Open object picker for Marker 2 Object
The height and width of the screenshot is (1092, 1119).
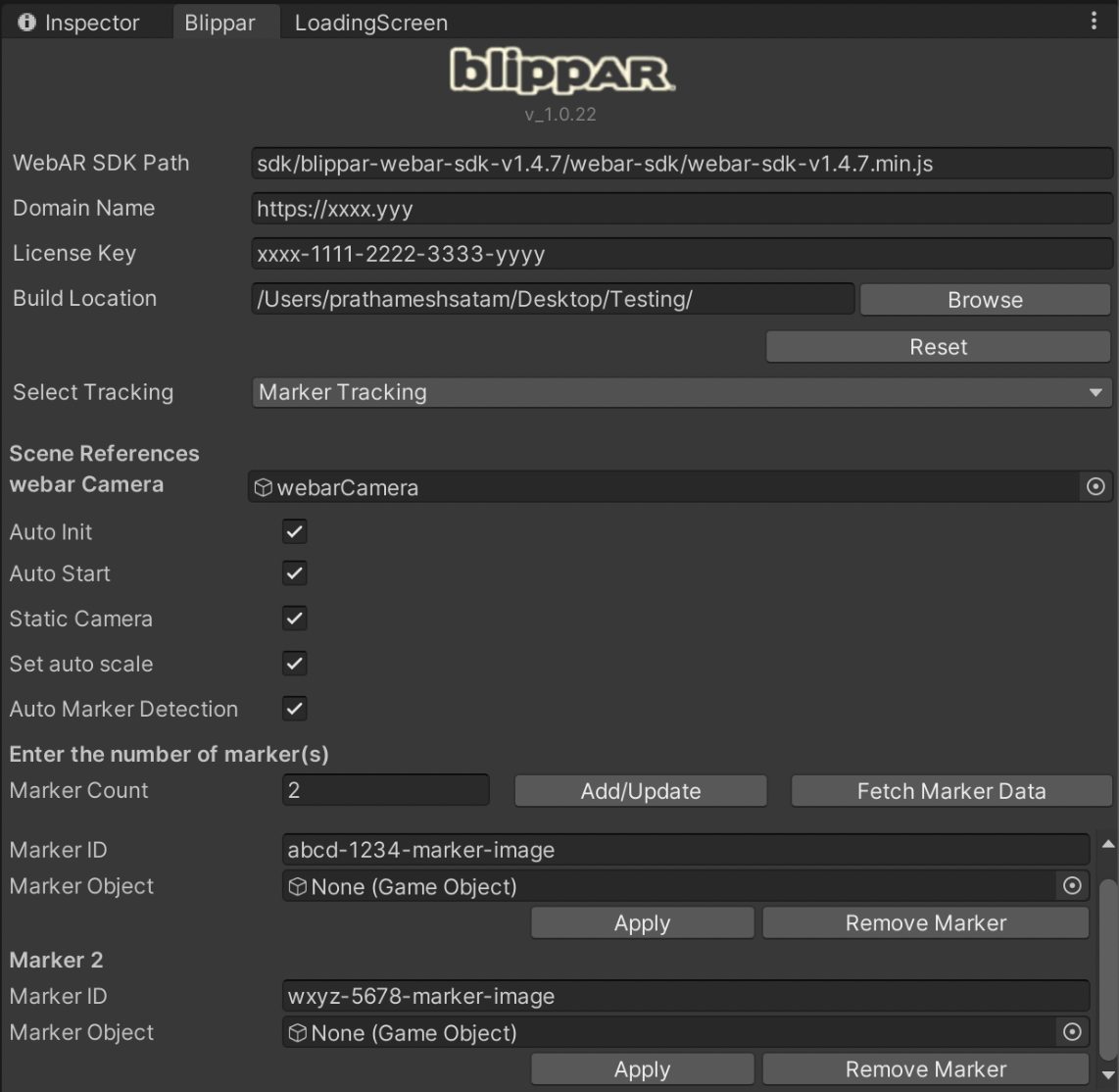1072,1032
